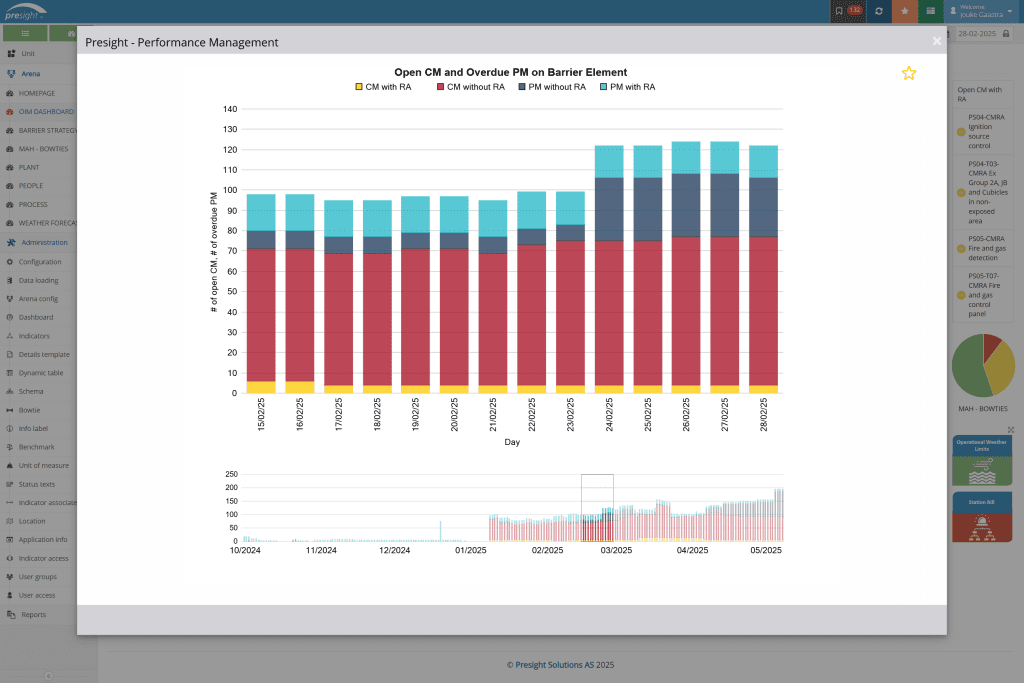Open MAH - BOWTIES sidebar item
Viewport: 1024px width, 683px height.
tap(43, 149)
